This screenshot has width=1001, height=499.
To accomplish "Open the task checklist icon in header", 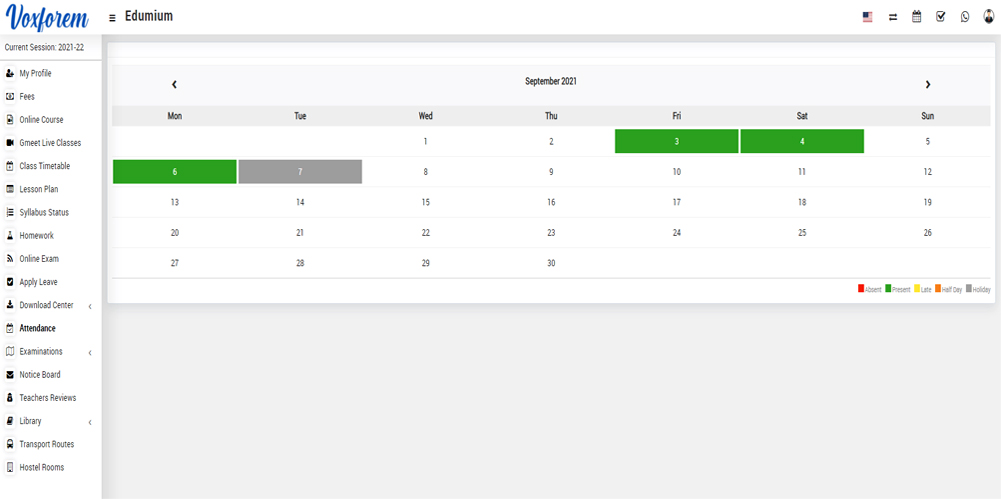I will (x=940, y=17).
